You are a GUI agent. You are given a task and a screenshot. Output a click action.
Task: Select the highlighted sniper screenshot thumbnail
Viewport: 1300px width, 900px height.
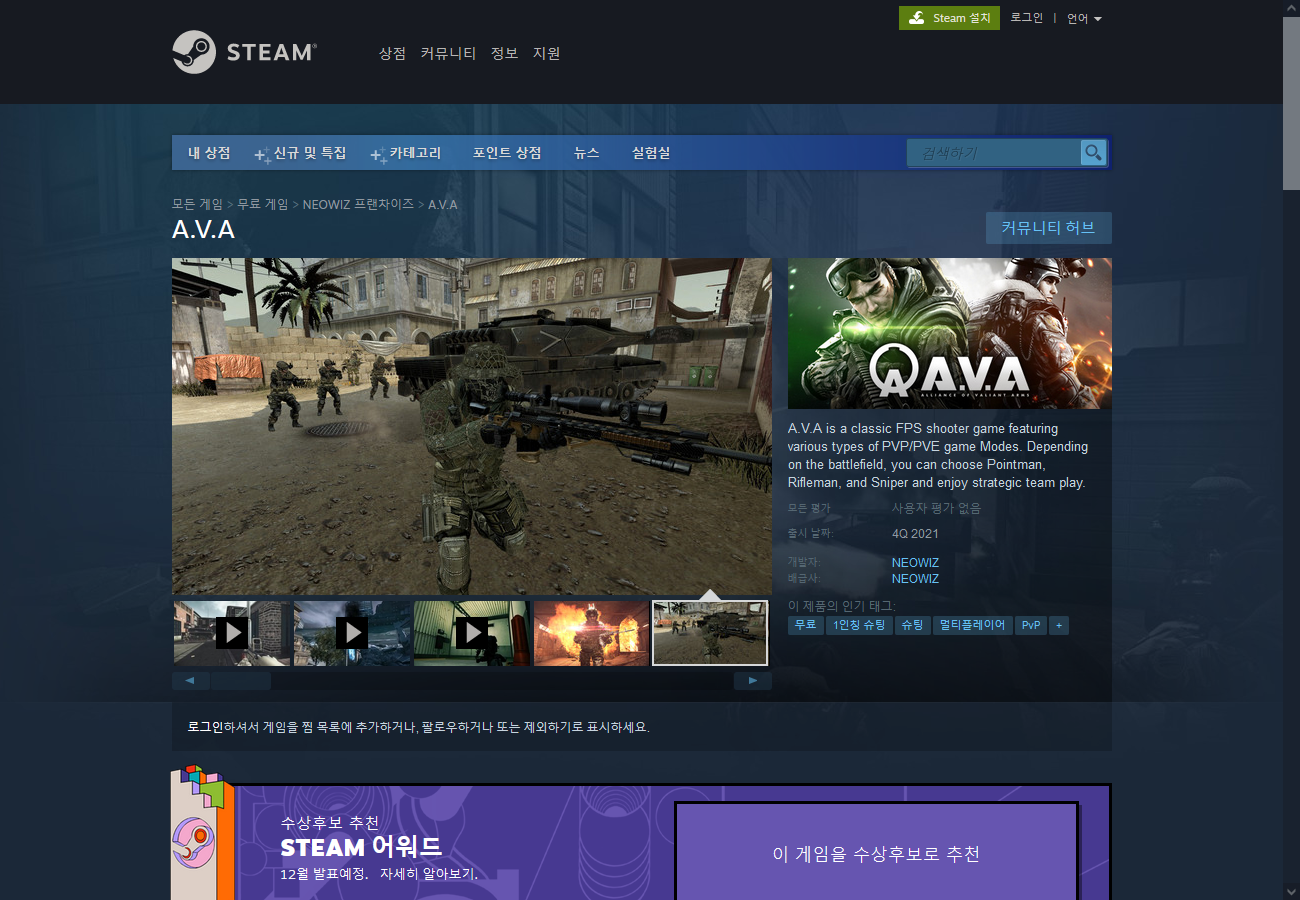tap(710, 633)
